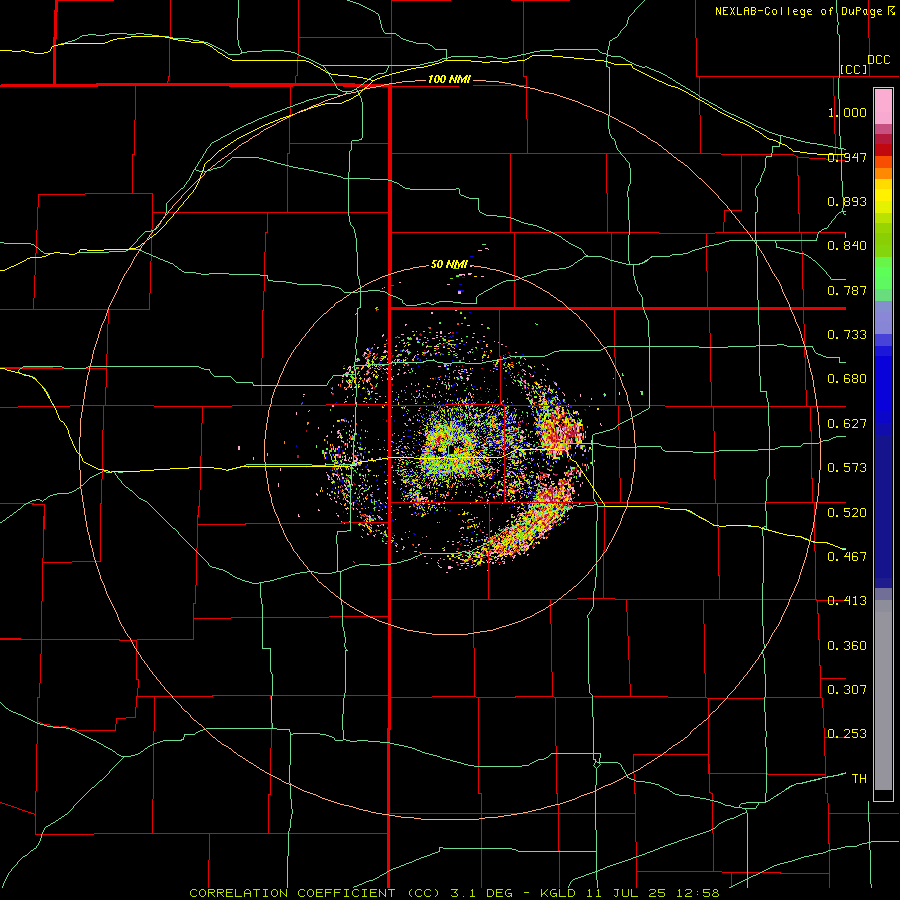900x900 pixels.
Task: Click the "50 NMI" range ring label
Action: [x=449, y=265]
